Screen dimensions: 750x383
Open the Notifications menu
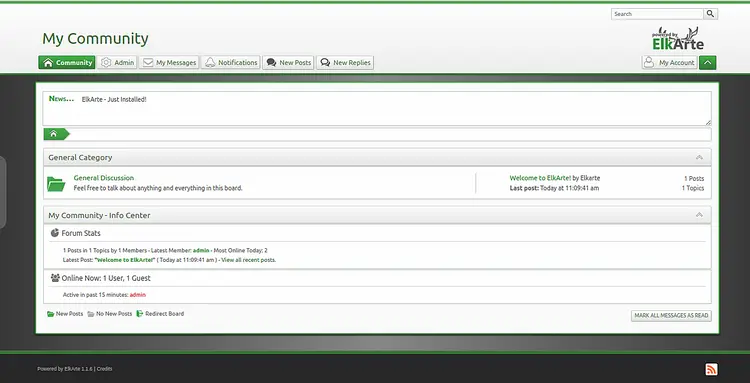tap(231, 63)
